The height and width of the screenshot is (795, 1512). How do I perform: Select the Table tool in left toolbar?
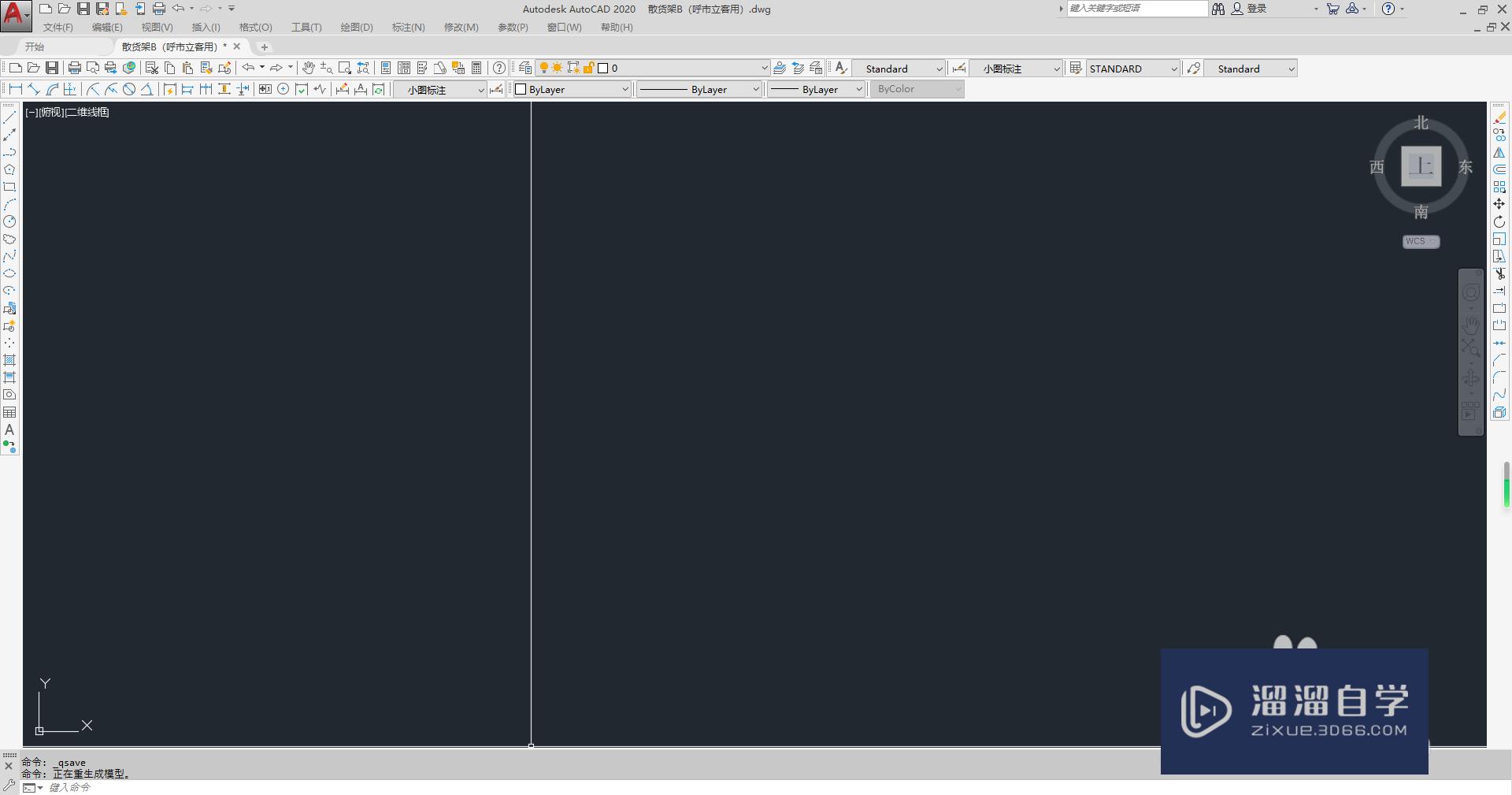pos(9,412)
